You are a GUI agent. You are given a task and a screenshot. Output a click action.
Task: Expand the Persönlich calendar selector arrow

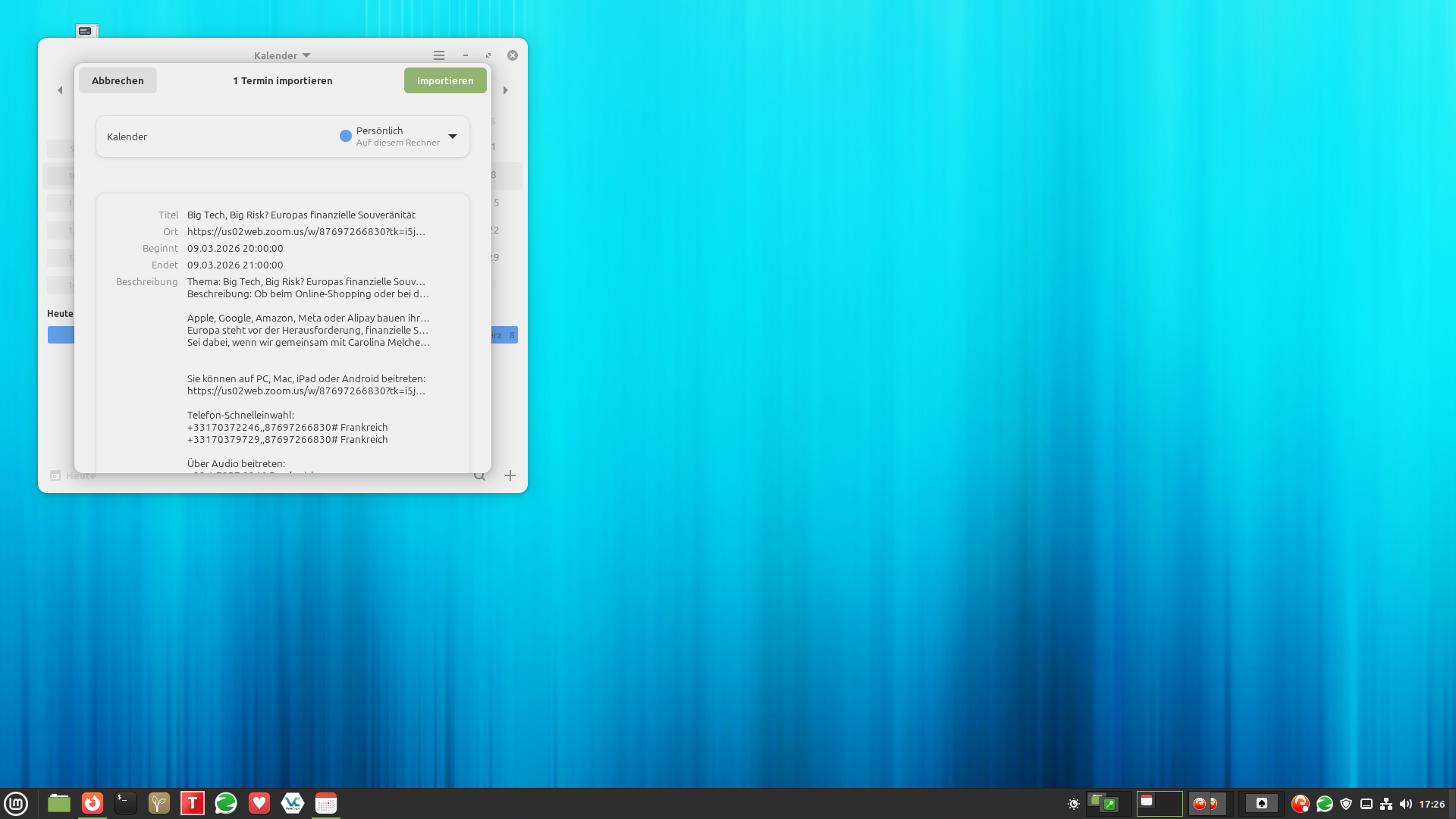[x=453, y=136]
